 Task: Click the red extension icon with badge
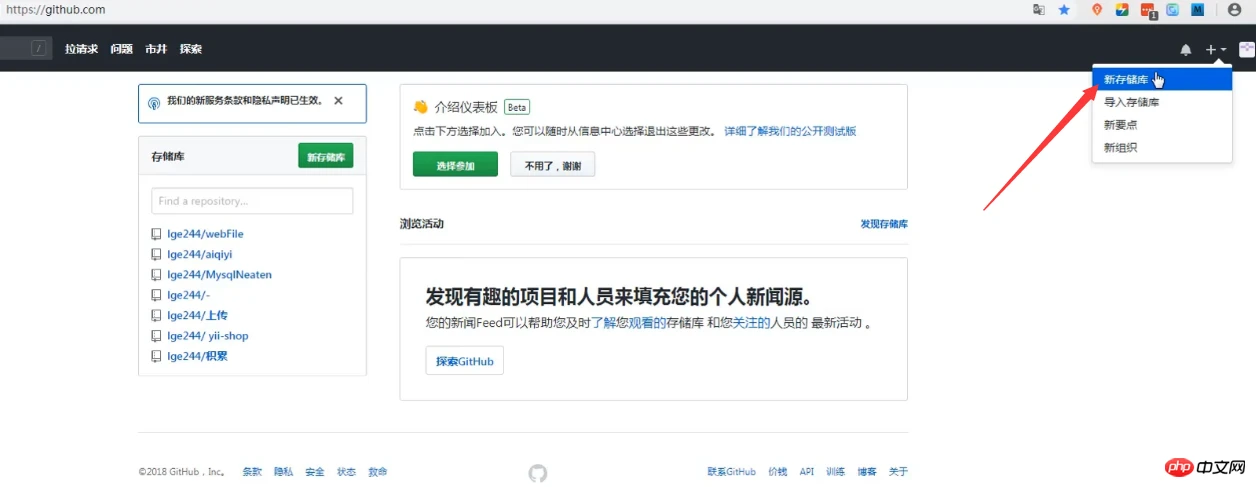coord(1149,10)
